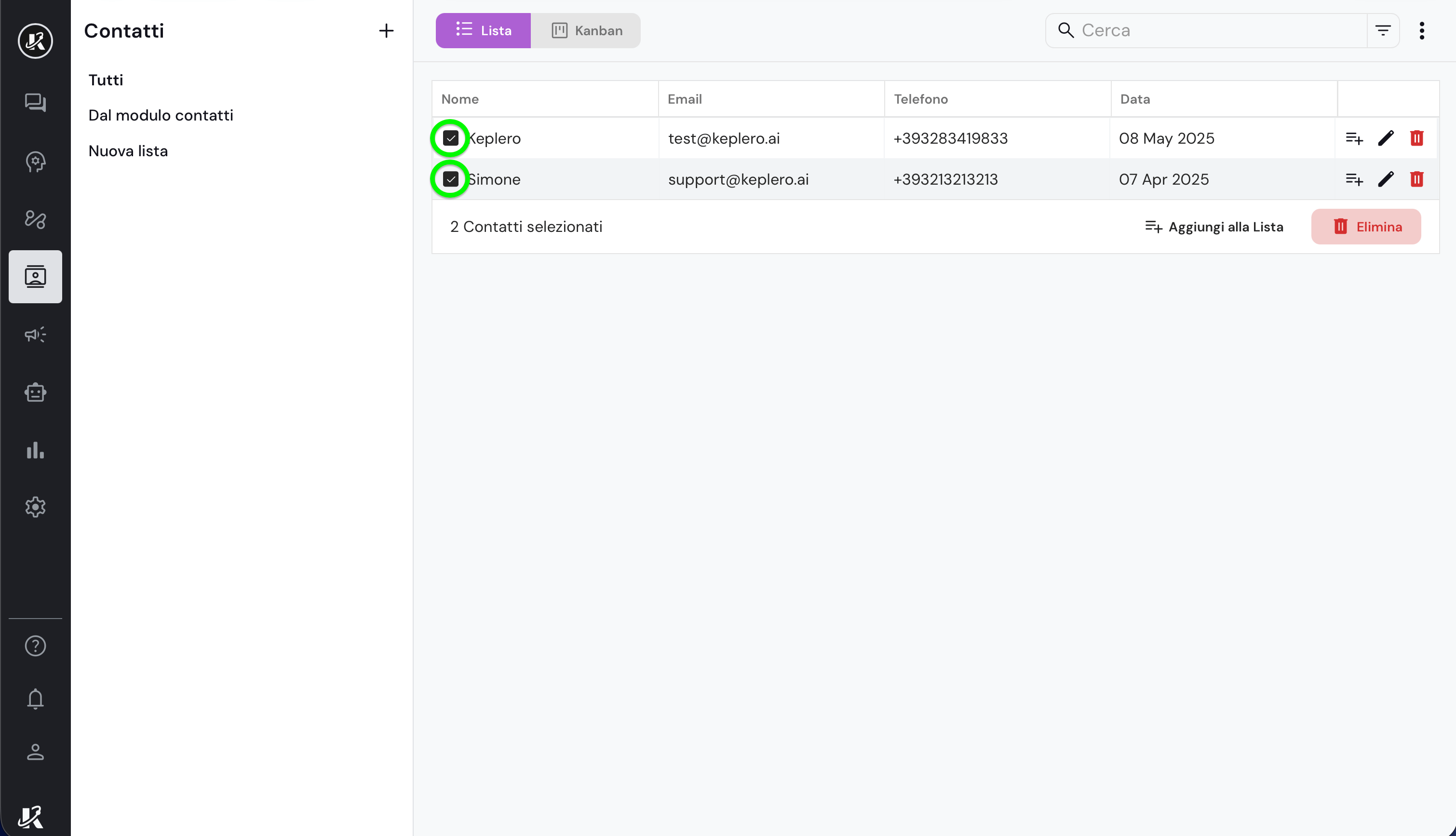Uncheck the Keplero contact checkbox
Viewport: 1456px width, 836px height.
[x=451, y=138]
